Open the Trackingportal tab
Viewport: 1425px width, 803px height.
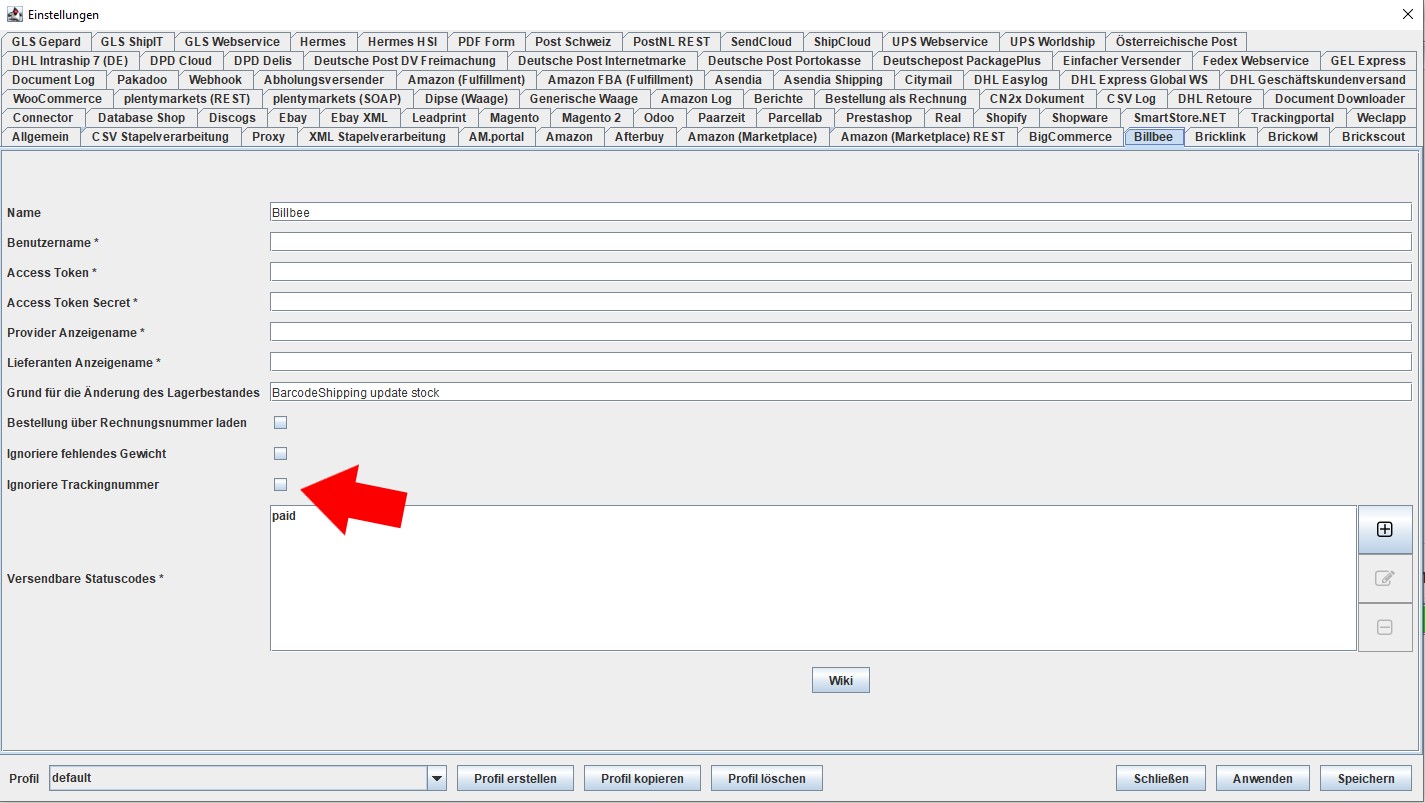coord(1292,118)
